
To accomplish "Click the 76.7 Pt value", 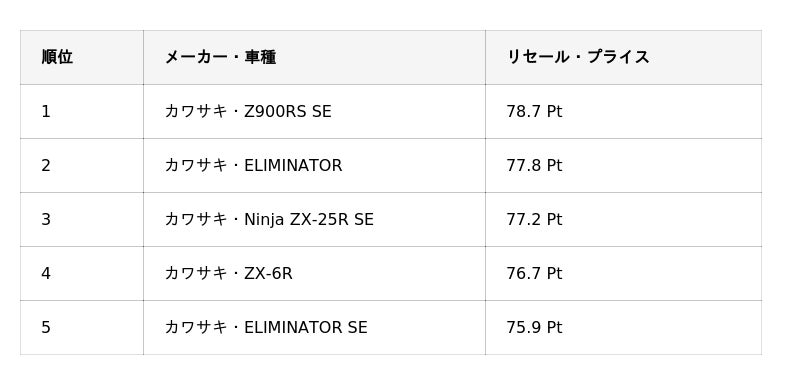I will click(534, 273).
